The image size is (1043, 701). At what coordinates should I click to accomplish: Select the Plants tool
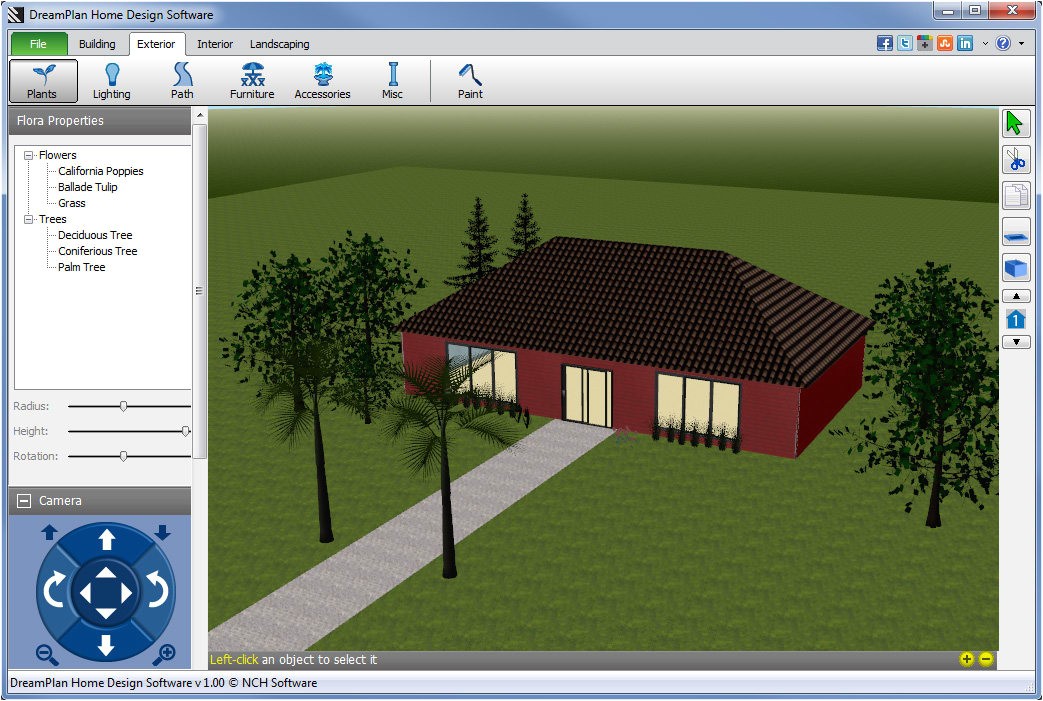click(x=43, y=81)
